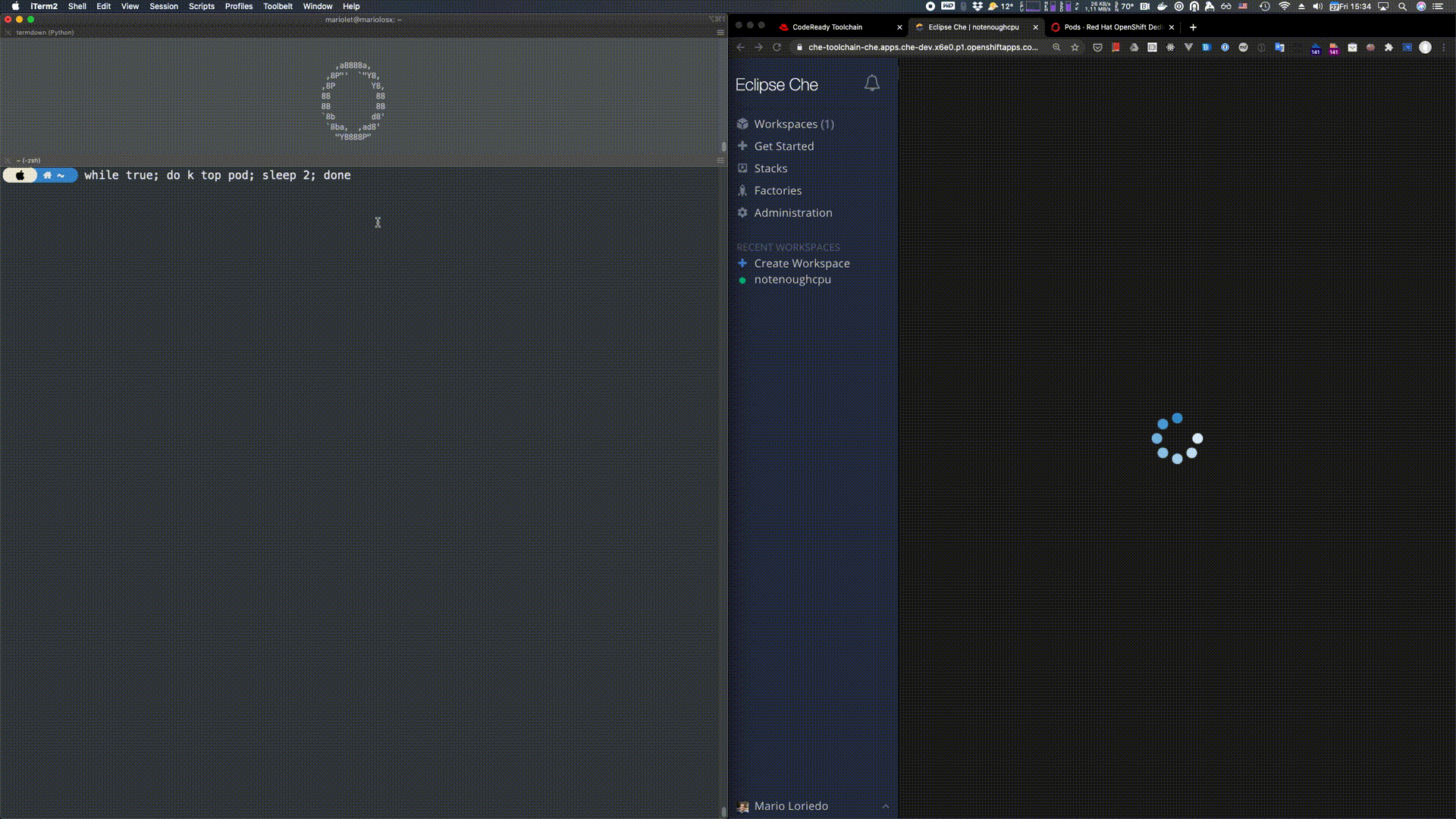This screenshot has height=819, width=1456.
Task: Open the macOS Control Center menu
Action: tap(1437, 6)
